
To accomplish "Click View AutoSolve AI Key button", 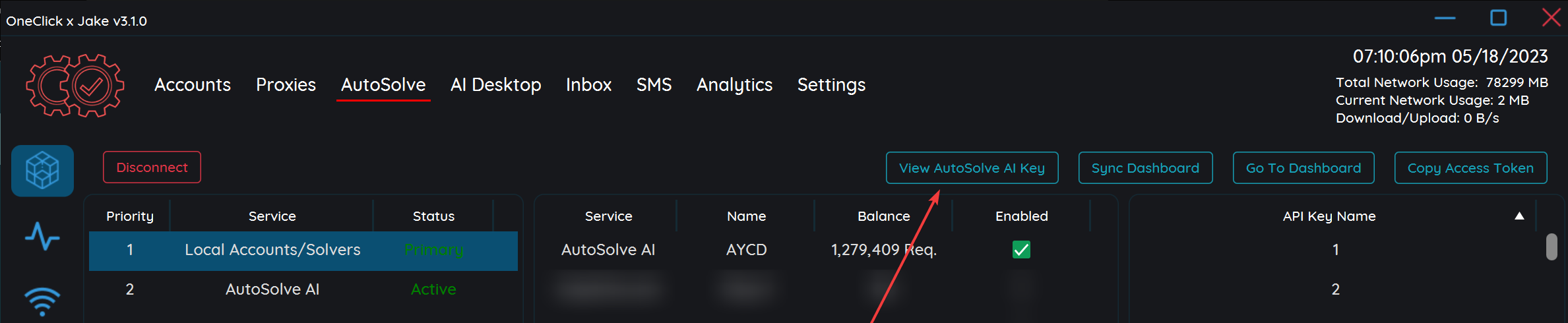I will click(x=972, y=168).
